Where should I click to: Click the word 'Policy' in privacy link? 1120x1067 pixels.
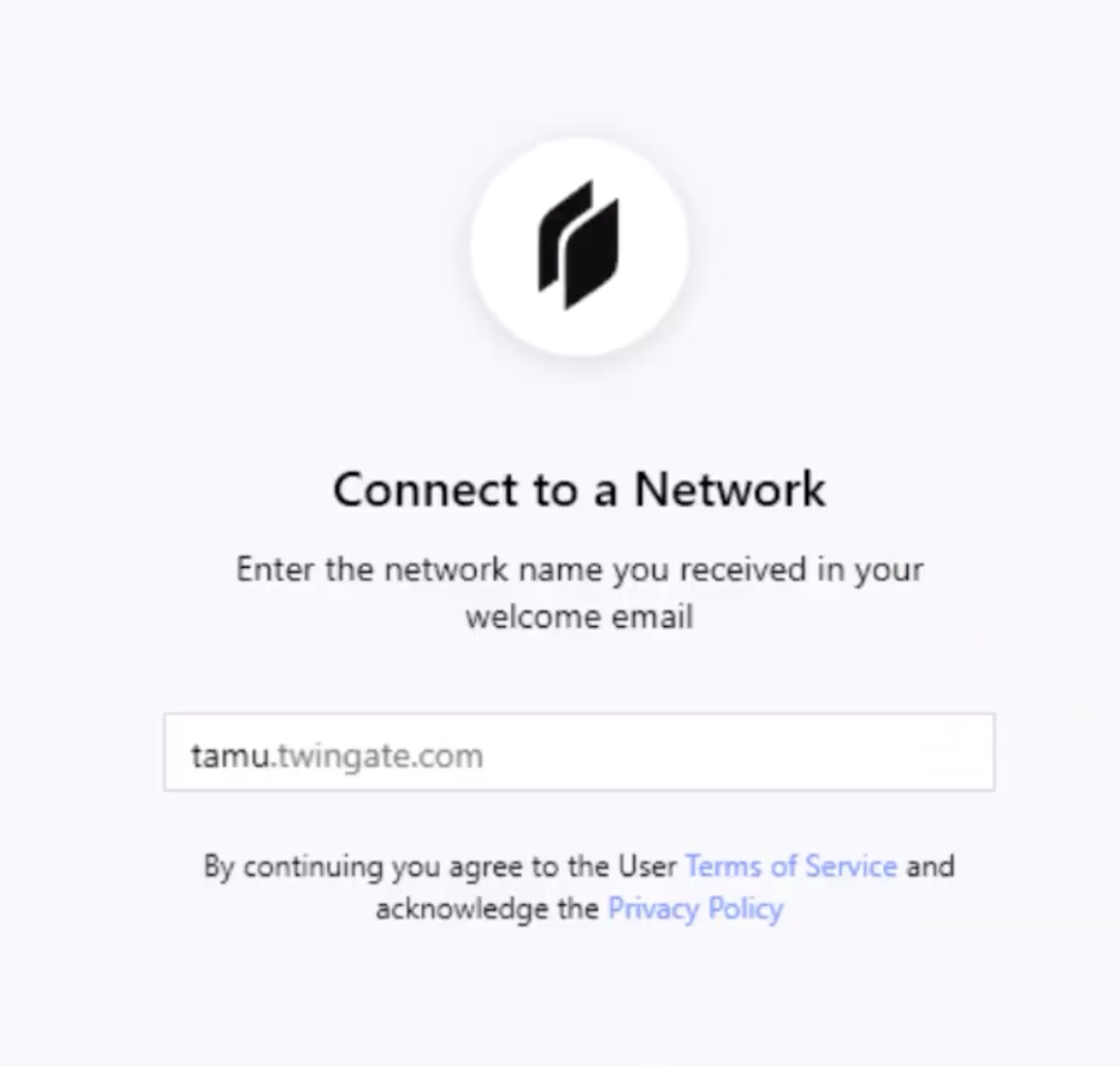(745, 909)
